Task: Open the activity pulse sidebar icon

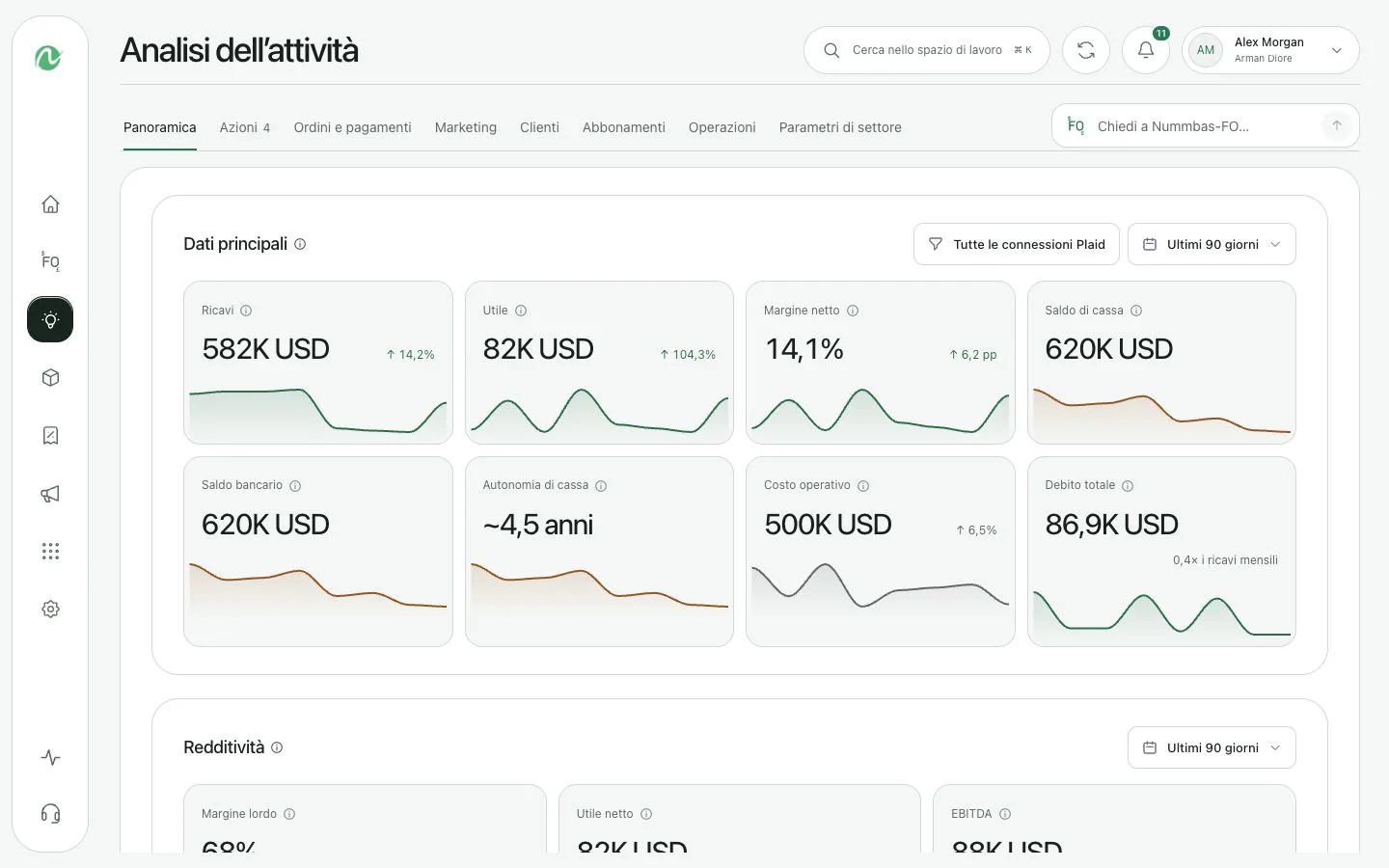Action: coord(50,757)
